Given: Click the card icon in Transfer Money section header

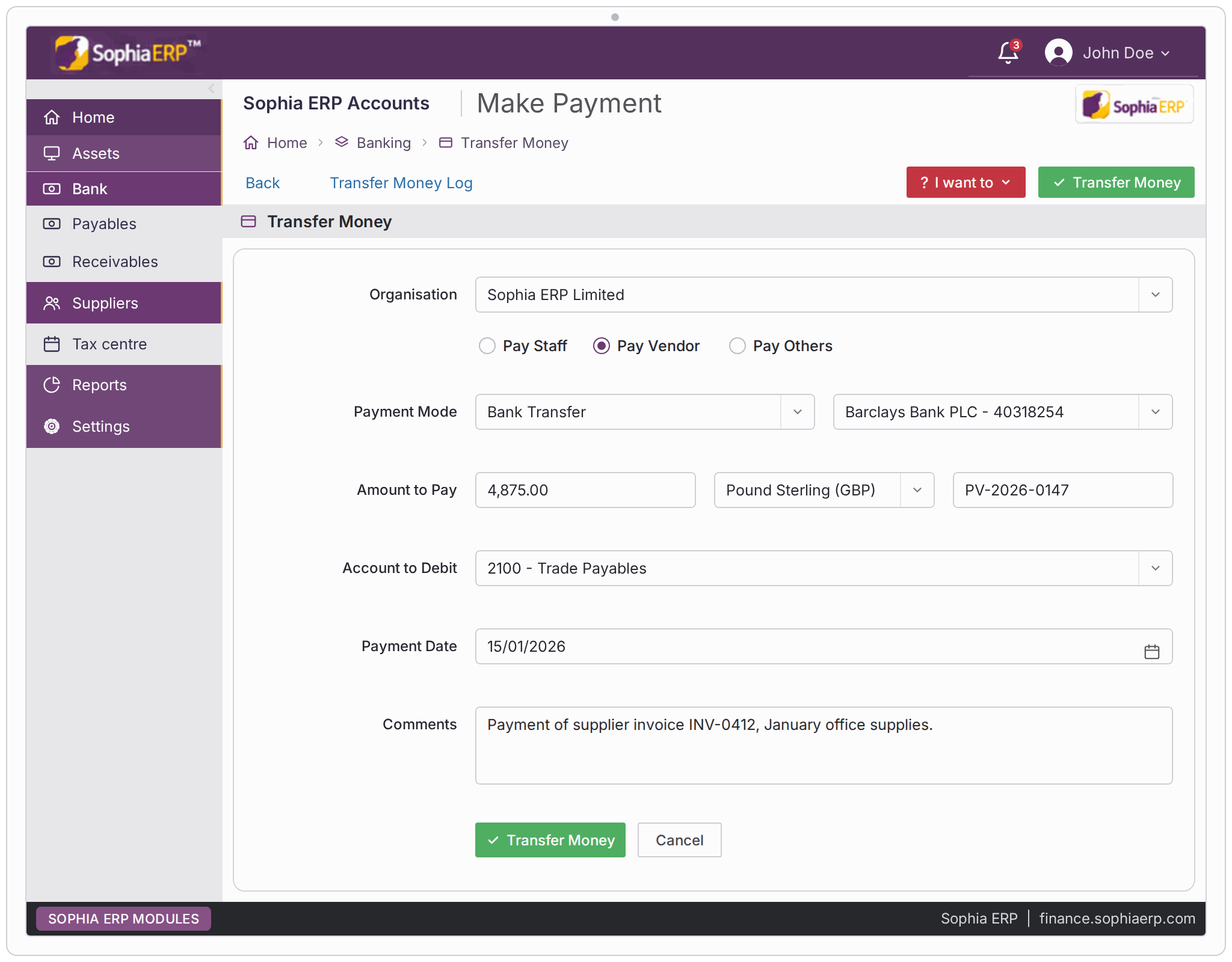Looking at the screenshot, I should pyautogui.click(x=248, y=221).
